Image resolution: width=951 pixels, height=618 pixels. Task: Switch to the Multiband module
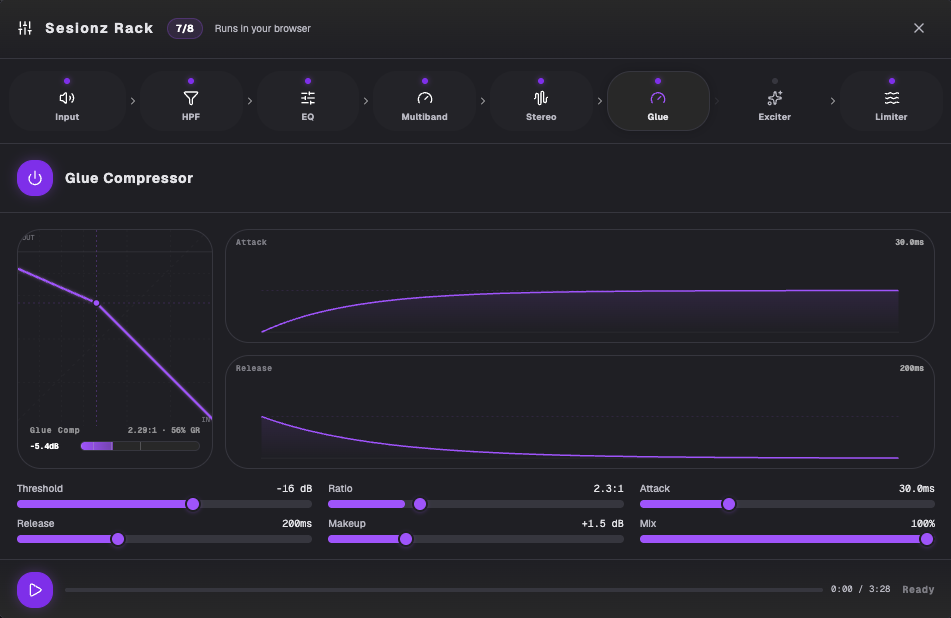click(x=425, y=101)
